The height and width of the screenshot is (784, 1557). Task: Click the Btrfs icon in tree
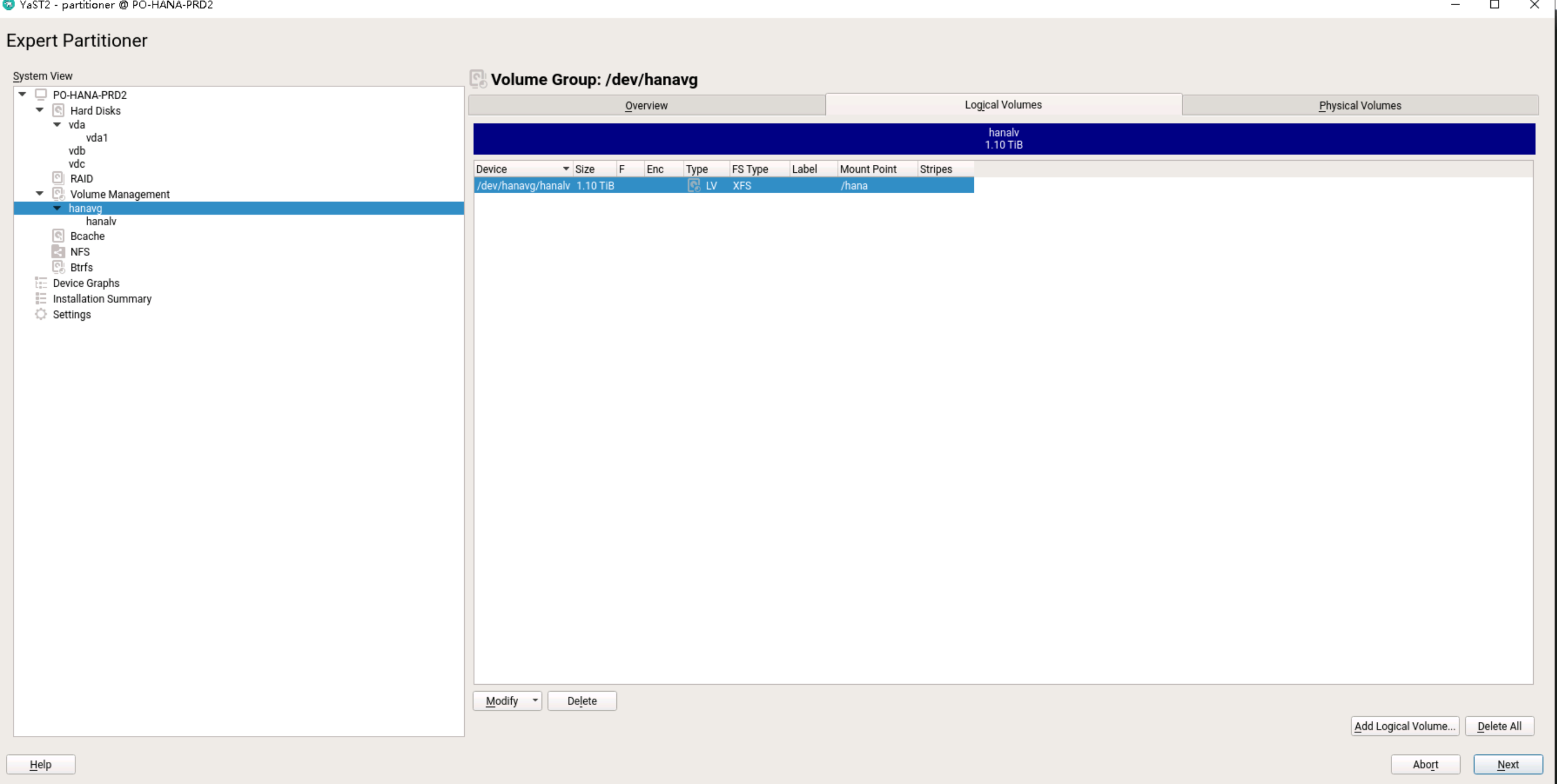(58, 267)
